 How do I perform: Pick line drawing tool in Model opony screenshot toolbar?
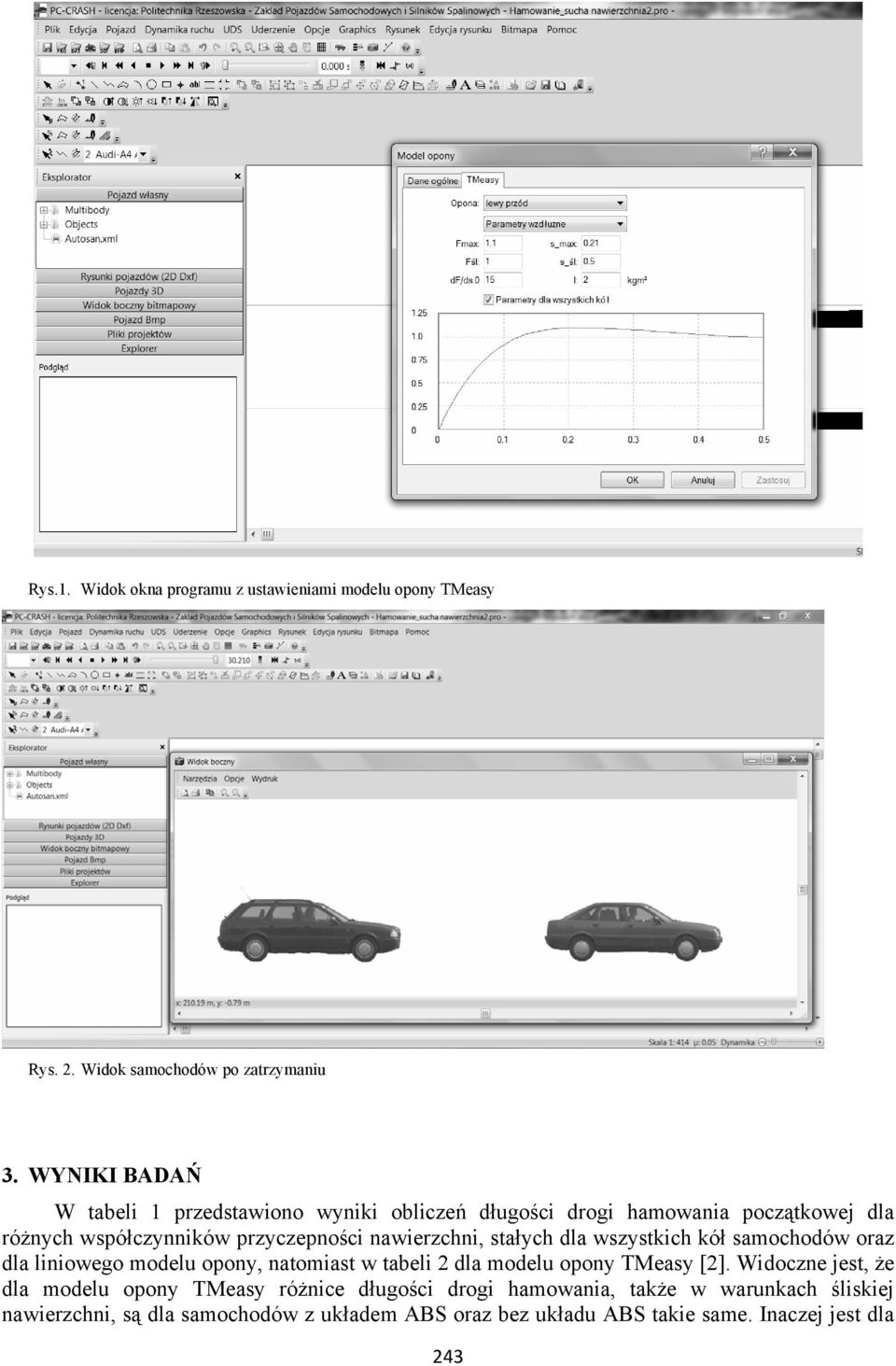(94, 84)
